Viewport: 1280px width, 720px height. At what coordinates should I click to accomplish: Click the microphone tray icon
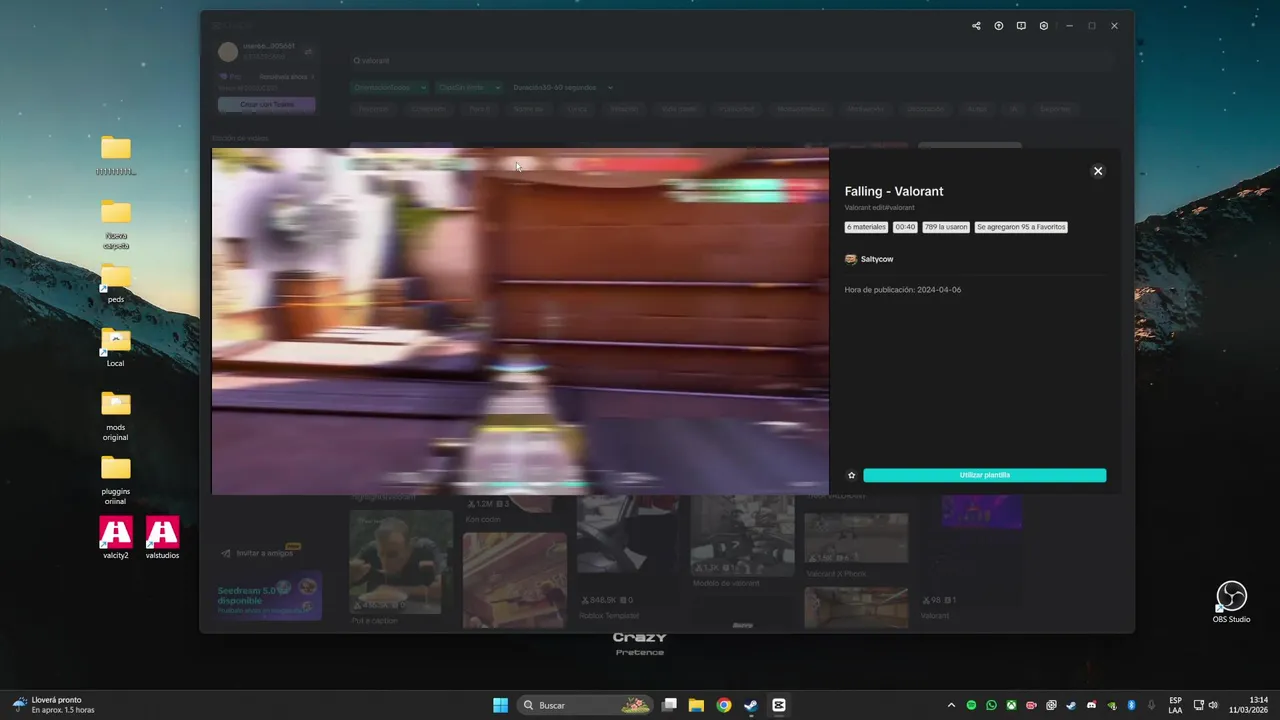tap(1152, 705)
